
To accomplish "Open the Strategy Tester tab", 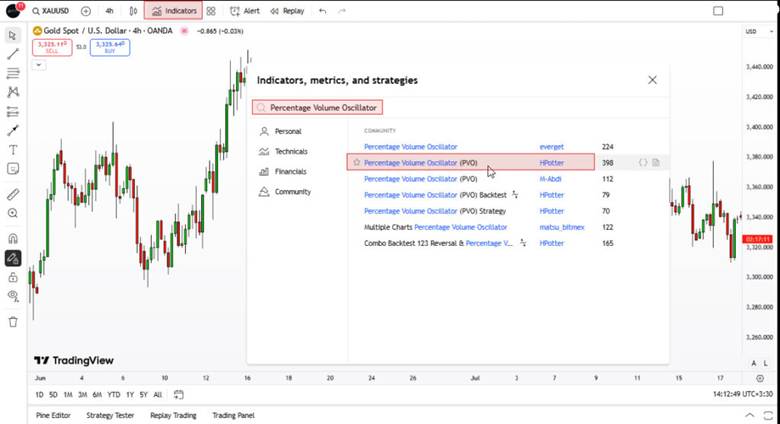I will tap(110, 415).
